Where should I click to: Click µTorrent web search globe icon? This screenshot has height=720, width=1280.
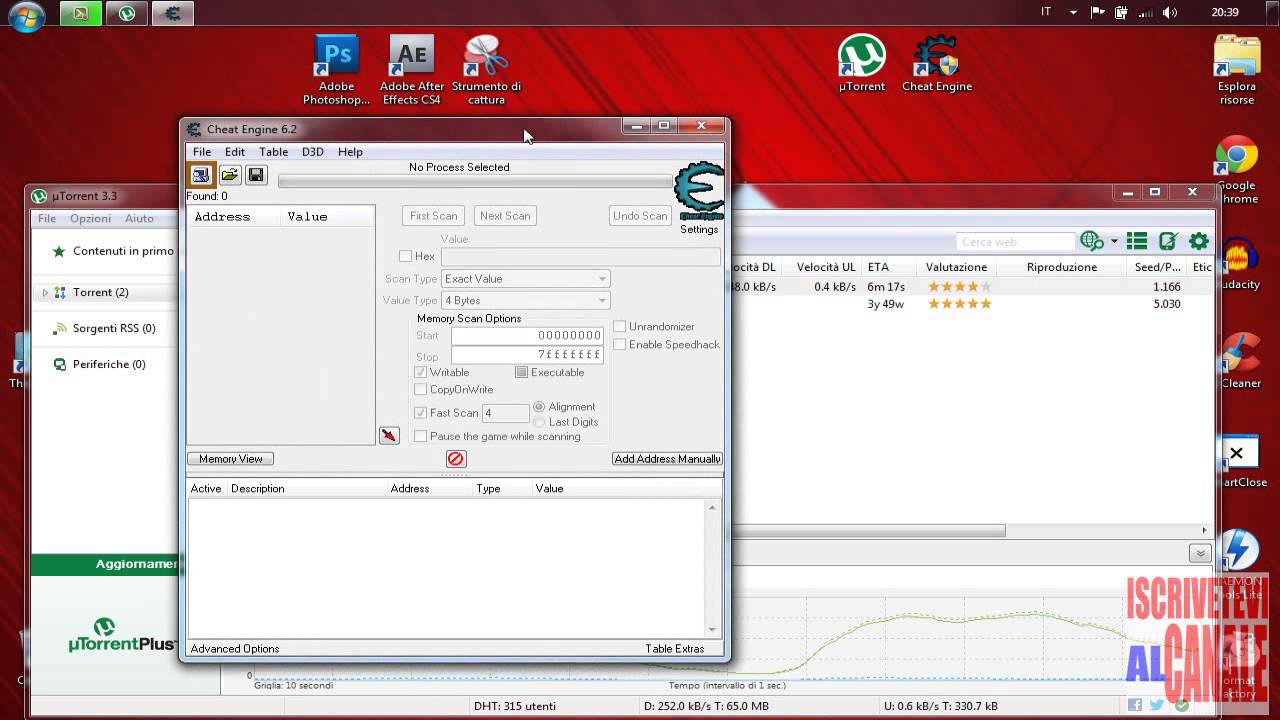coord(1091,241)
